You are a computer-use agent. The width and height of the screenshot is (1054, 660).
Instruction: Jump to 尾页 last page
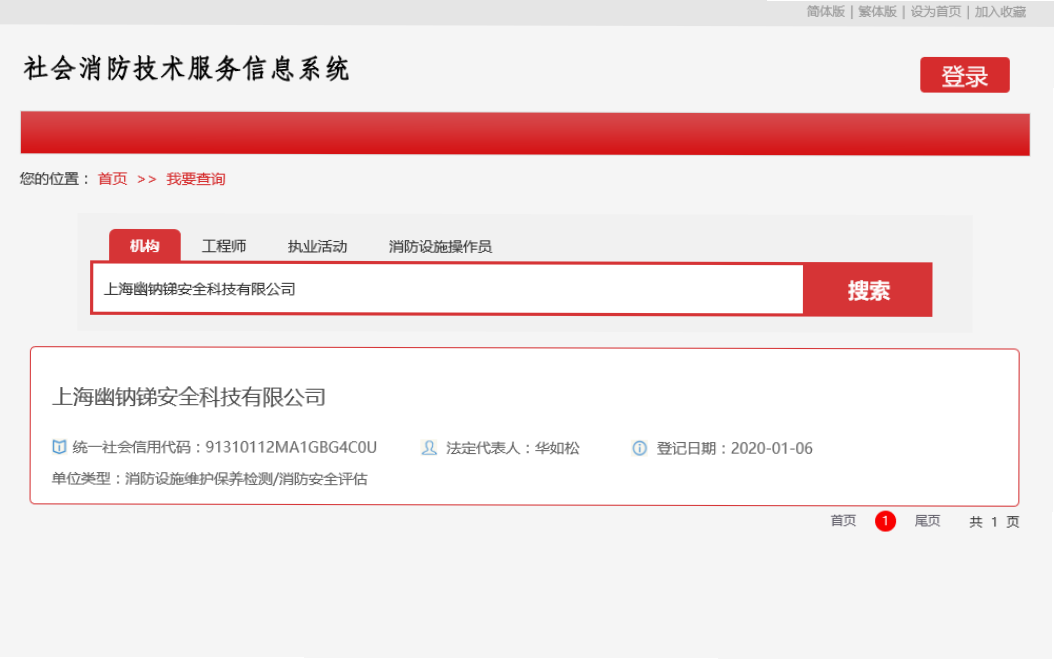927,521
